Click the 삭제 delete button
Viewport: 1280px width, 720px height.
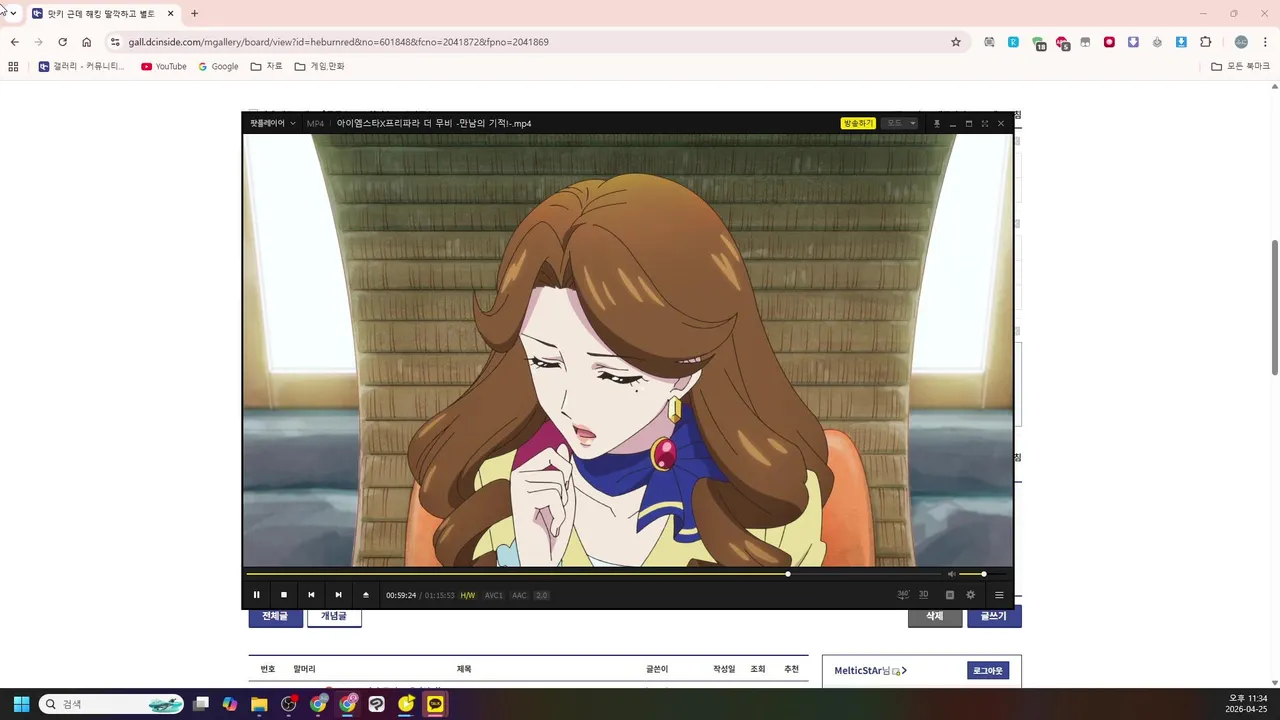(935, 616)
